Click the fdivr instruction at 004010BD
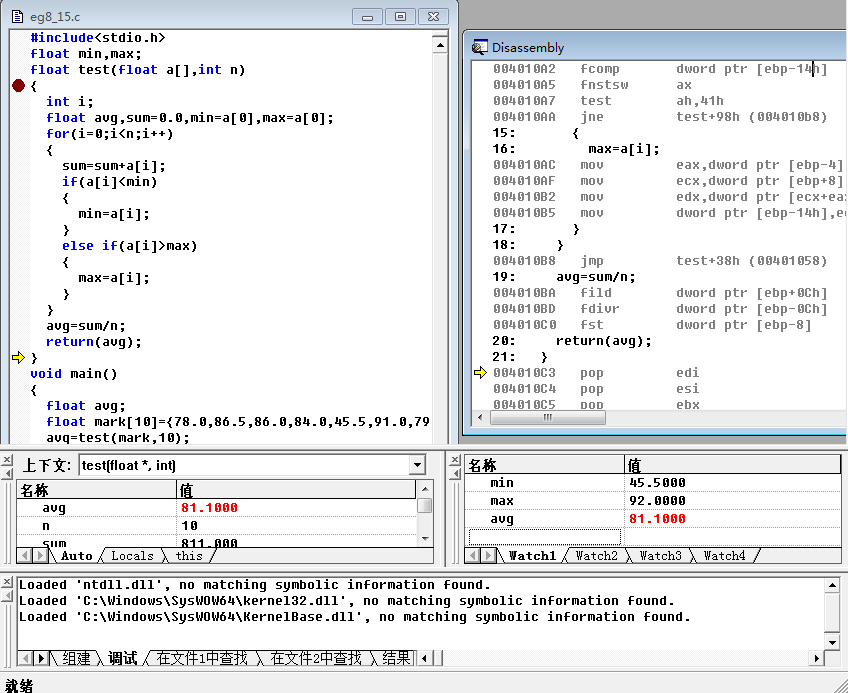Viewport: 848px width, 693px height. coord(660,309)
